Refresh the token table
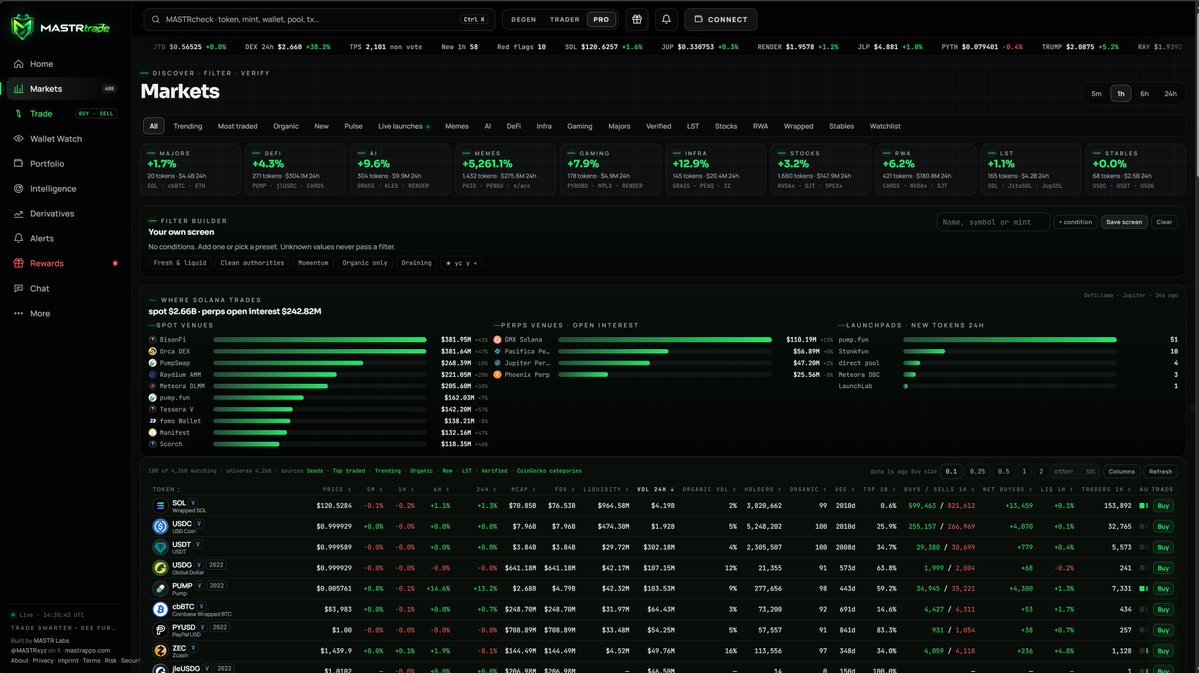 (x=1160, y=472)
